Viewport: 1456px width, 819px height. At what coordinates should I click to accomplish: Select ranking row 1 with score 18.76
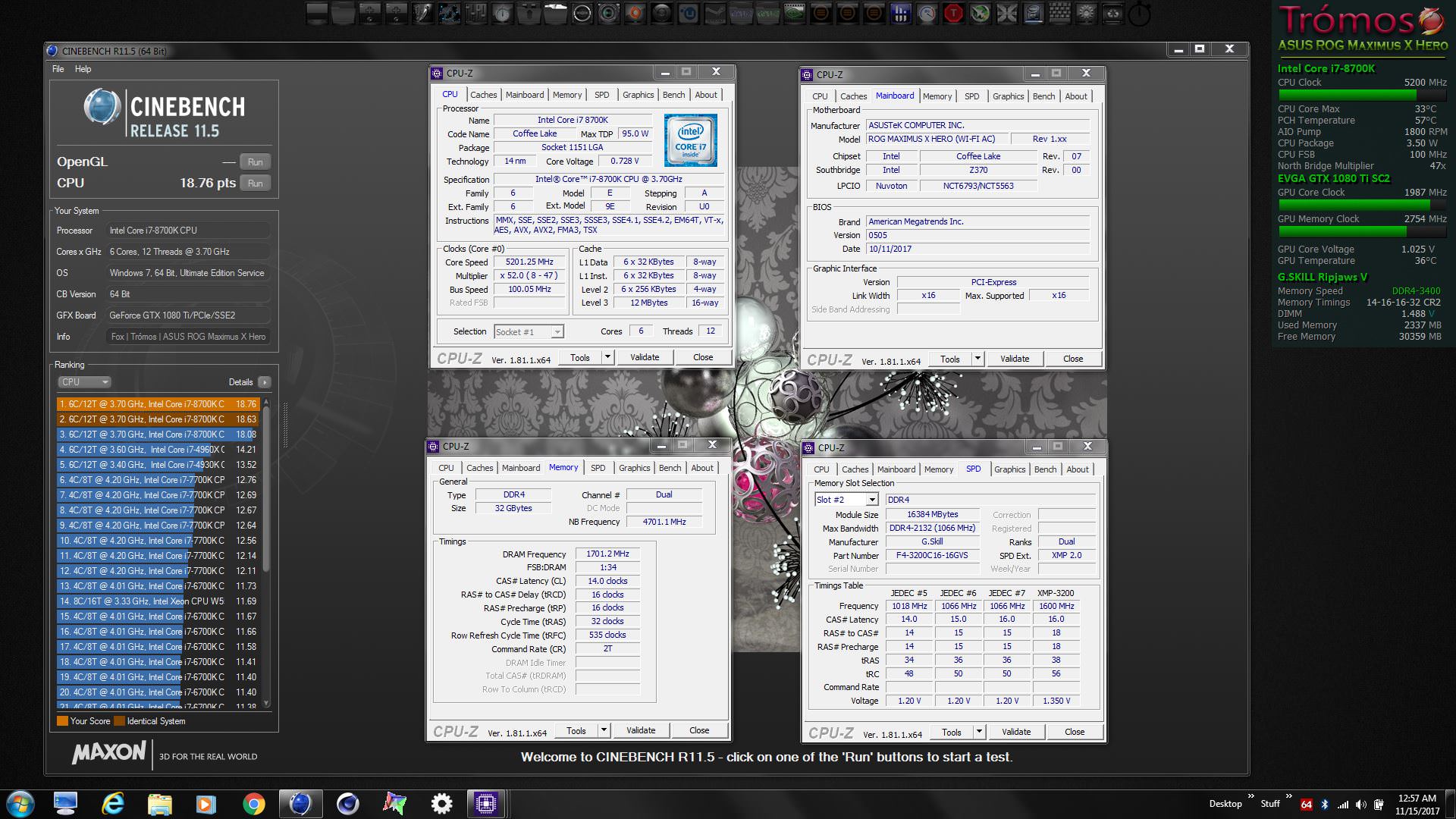(158, 404)
